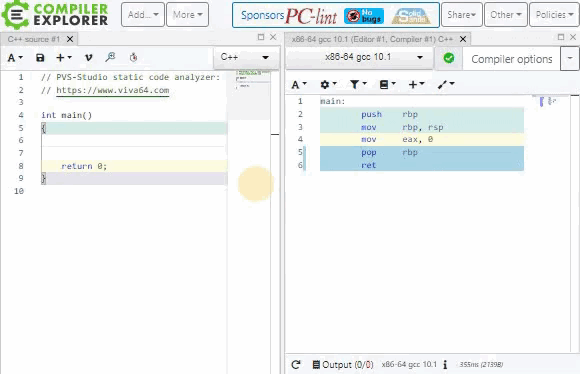
Task: Click the 355ms compile time text
Action: click(481, 365)
